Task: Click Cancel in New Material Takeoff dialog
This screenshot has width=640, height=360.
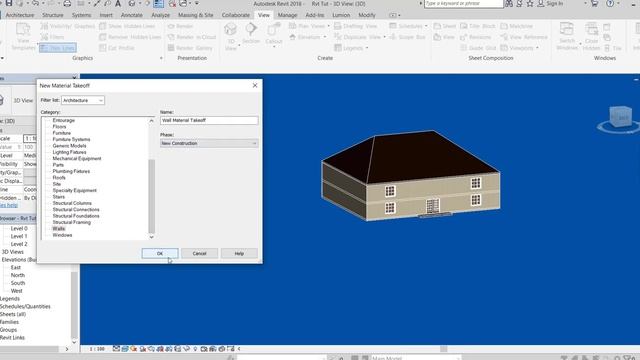Action: [200, 253]
